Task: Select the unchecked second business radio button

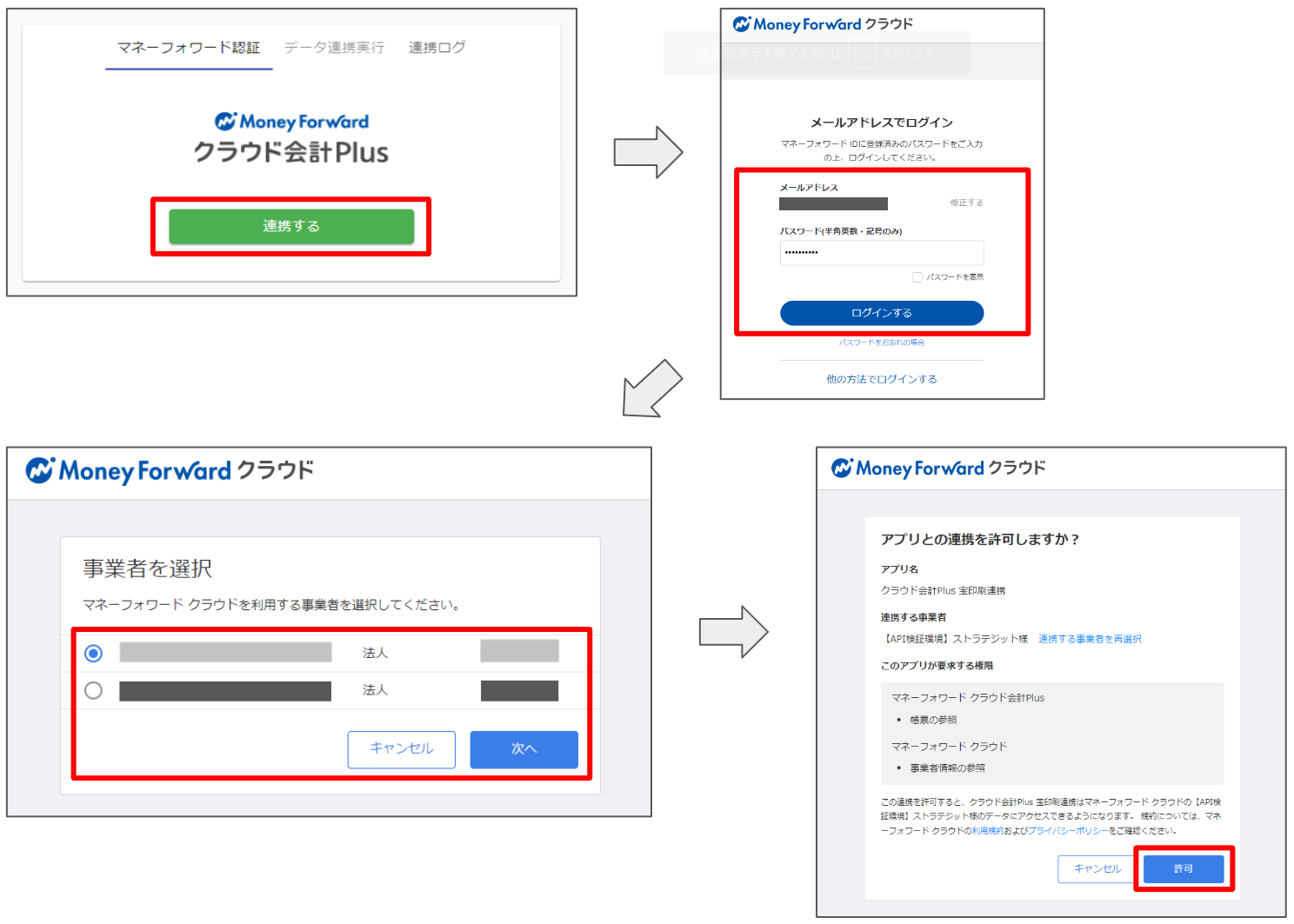Action: [x=94, y=690]
